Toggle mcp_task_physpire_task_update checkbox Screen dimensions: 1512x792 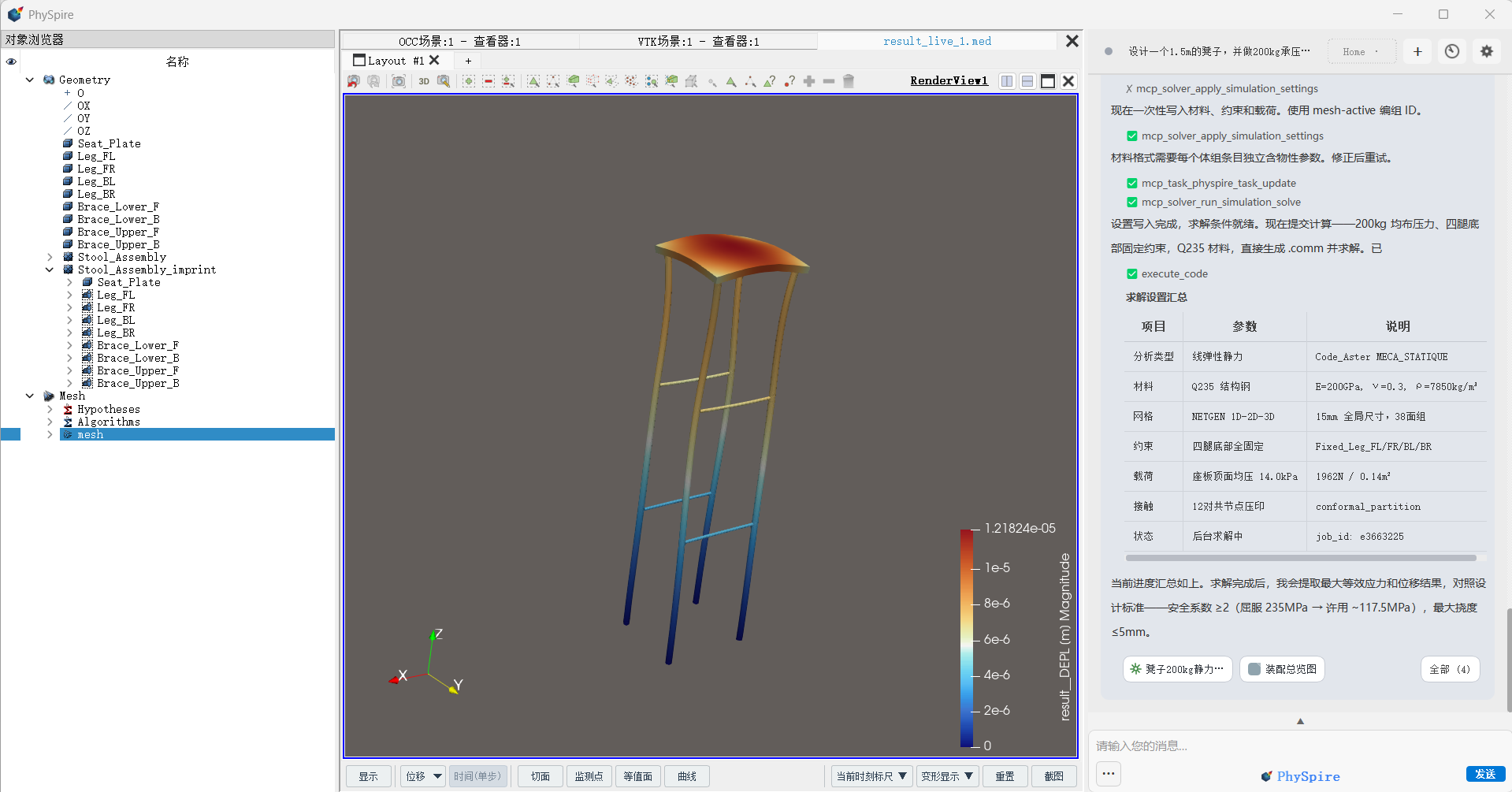pos(1132,183)
